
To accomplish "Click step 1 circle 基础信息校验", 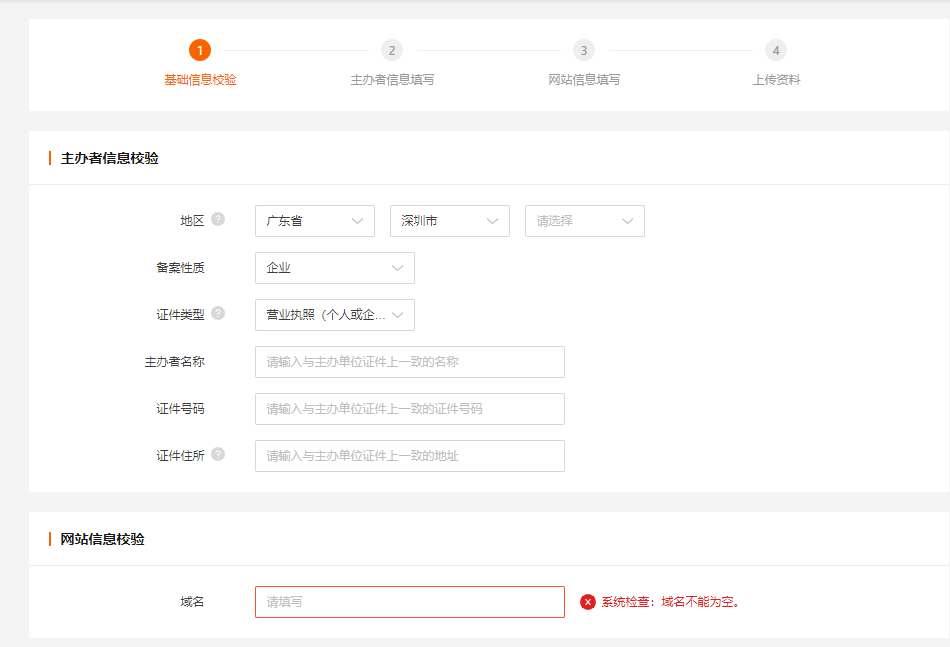I will [200, 50].
